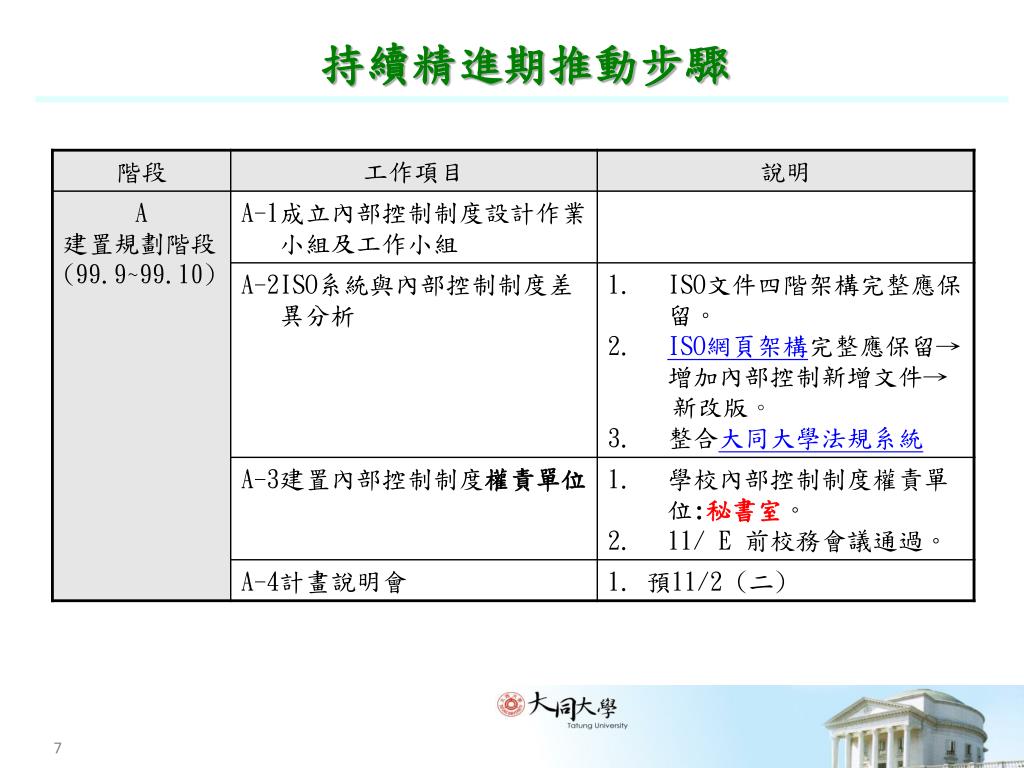Click the bold 權責單位 text
The image size is (1024, 768).
[535, 481]
